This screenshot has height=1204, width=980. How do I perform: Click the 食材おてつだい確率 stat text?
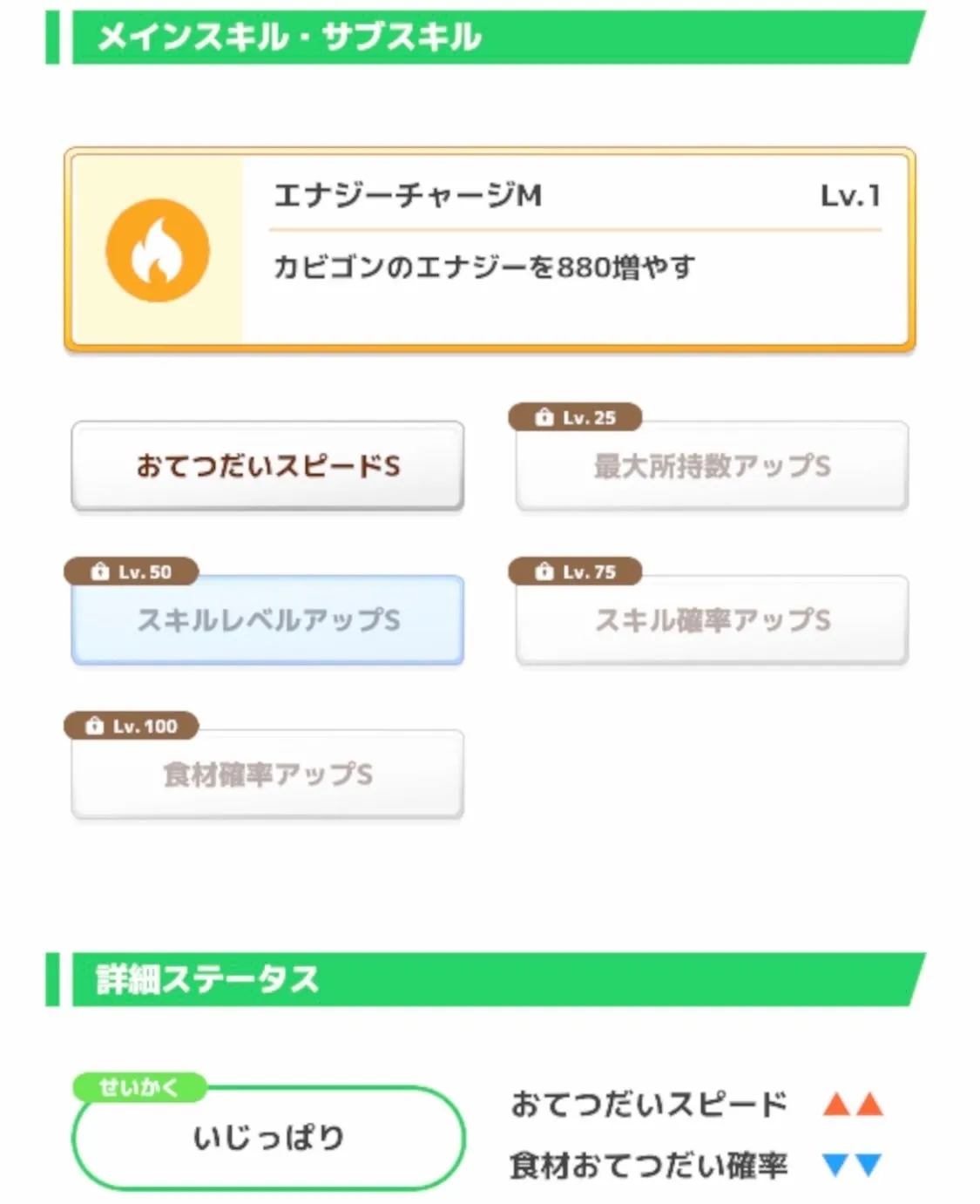point(649,1165)
